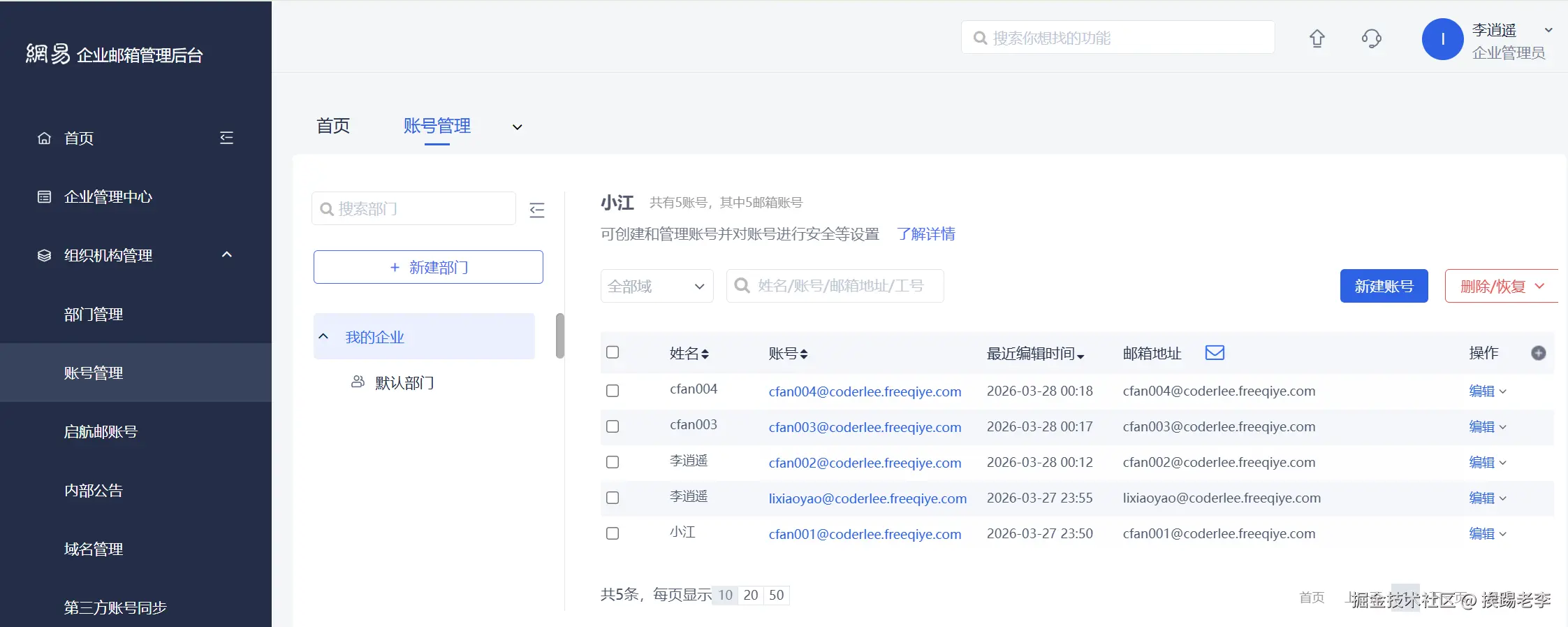Add columns with the plus circle icon
The height and width of the screenshot is (627, 1568).
[x=1538, y=353]
